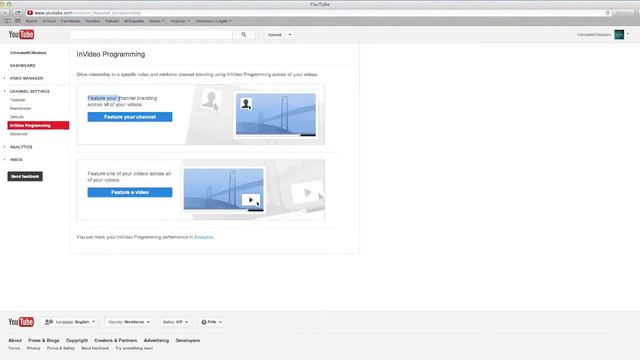Viewport: 640px width, 360px height.
Task: Click the channel branding bridge preview image
Action: (x=276, y=114)
